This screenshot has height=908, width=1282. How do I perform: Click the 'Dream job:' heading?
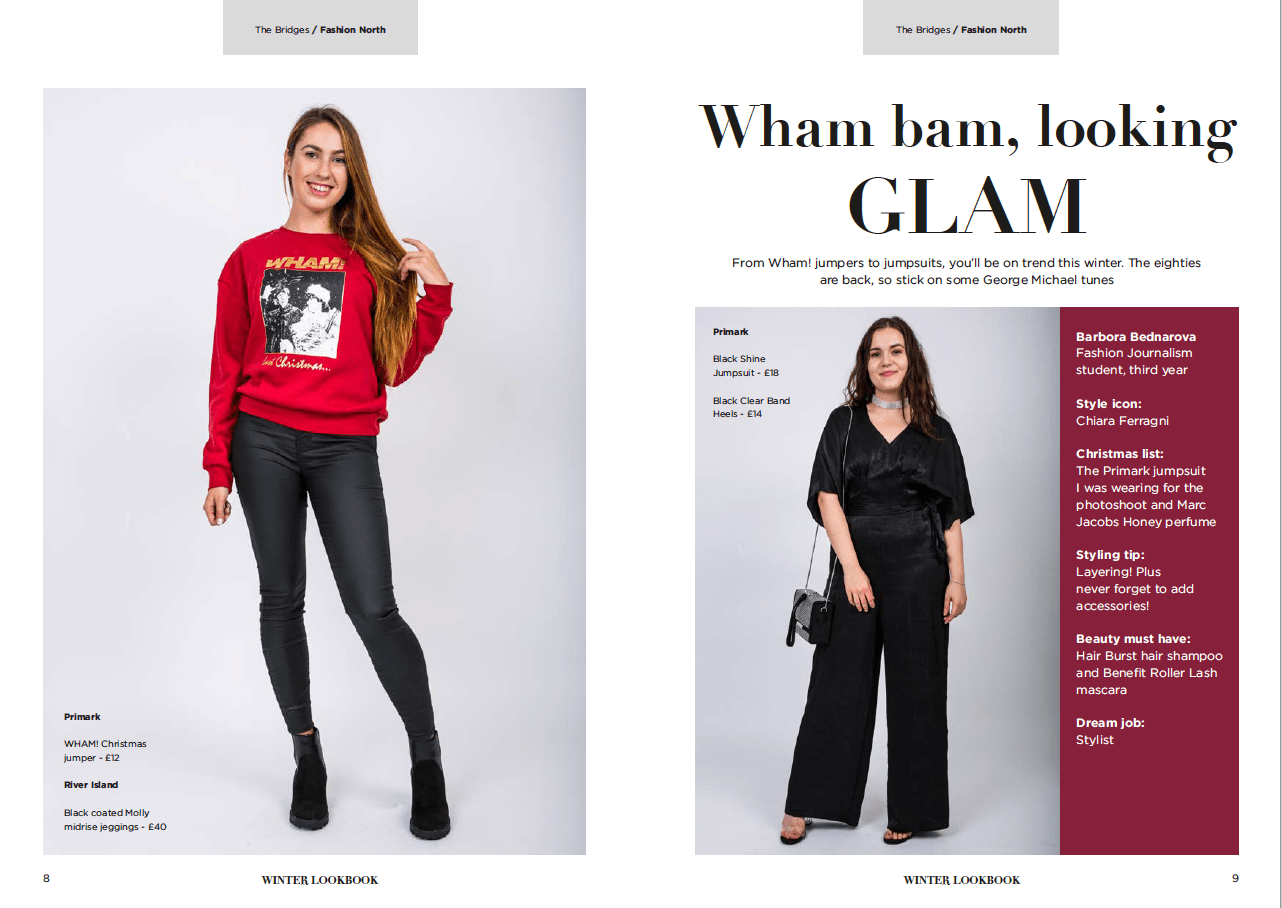1110,723
